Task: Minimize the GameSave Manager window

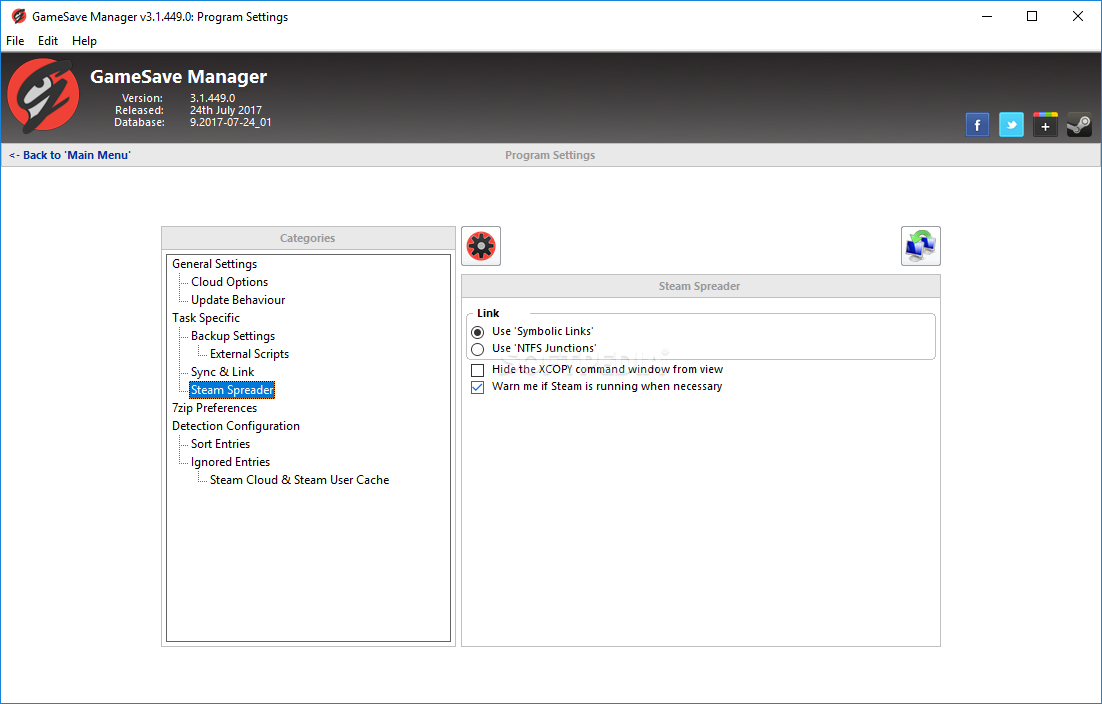Action: (987, 16)
